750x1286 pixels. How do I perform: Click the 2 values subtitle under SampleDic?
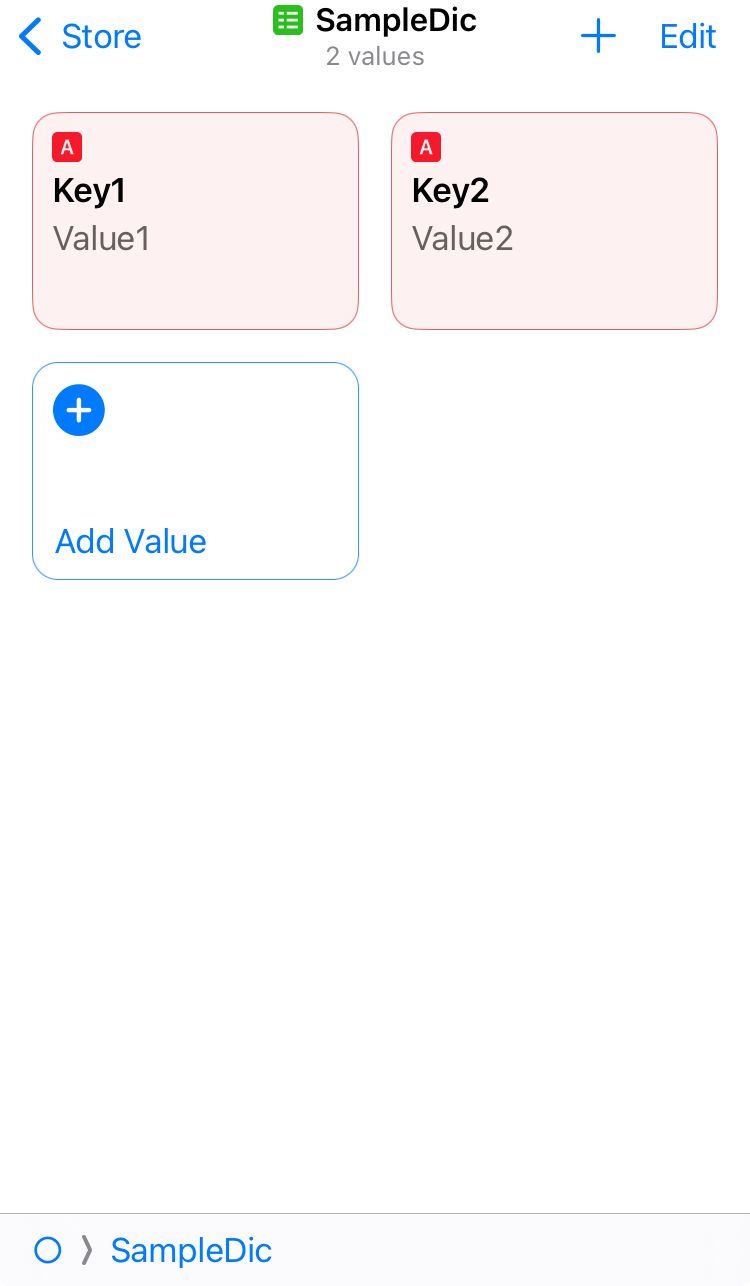coord(375,57)
